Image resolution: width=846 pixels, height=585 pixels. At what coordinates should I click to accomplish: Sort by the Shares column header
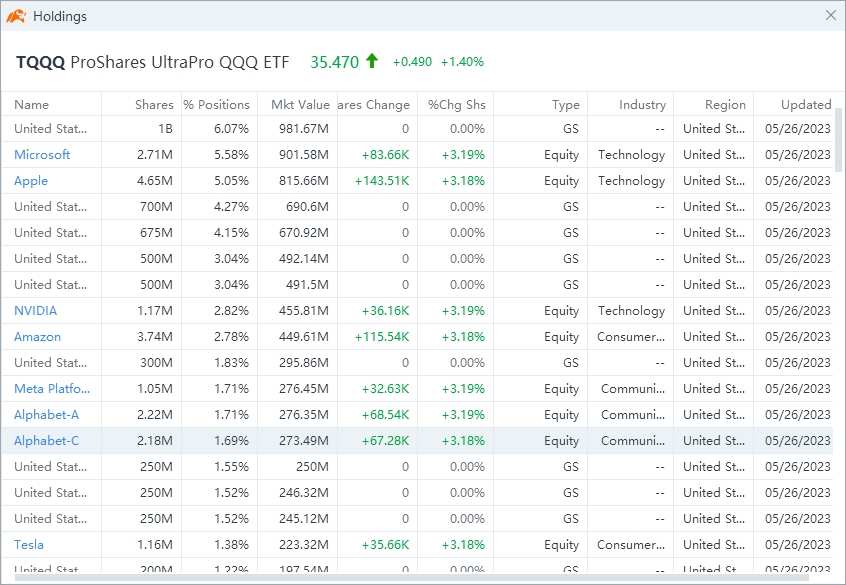coord(154,105)
